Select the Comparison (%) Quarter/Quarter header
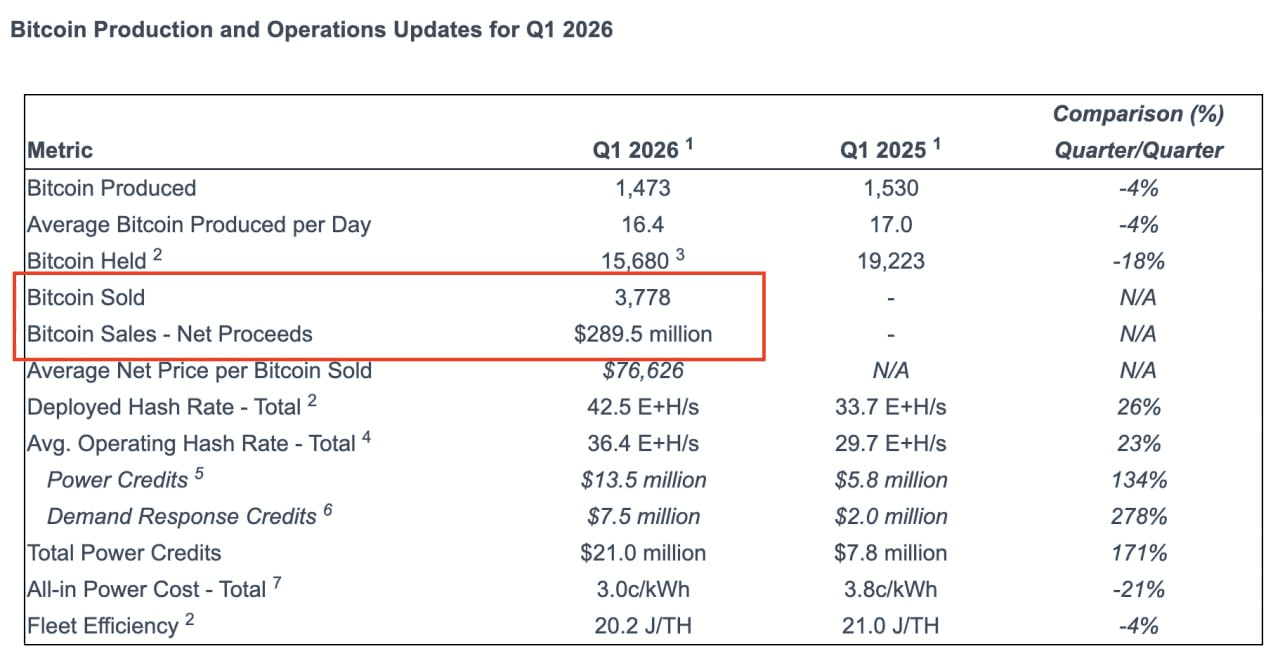The height and width of the screenshot is (651, 1280). click(x=1138, y=132)
